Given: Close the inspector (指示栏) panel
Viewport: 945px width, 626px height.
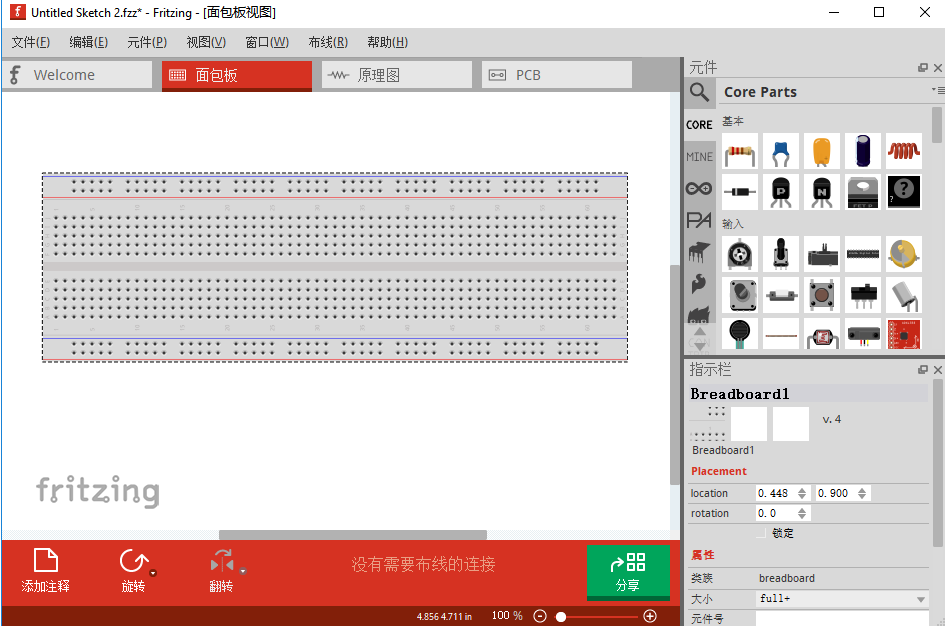Looking at the screenshot, I should pyautogui.click(x=938, y=369).
